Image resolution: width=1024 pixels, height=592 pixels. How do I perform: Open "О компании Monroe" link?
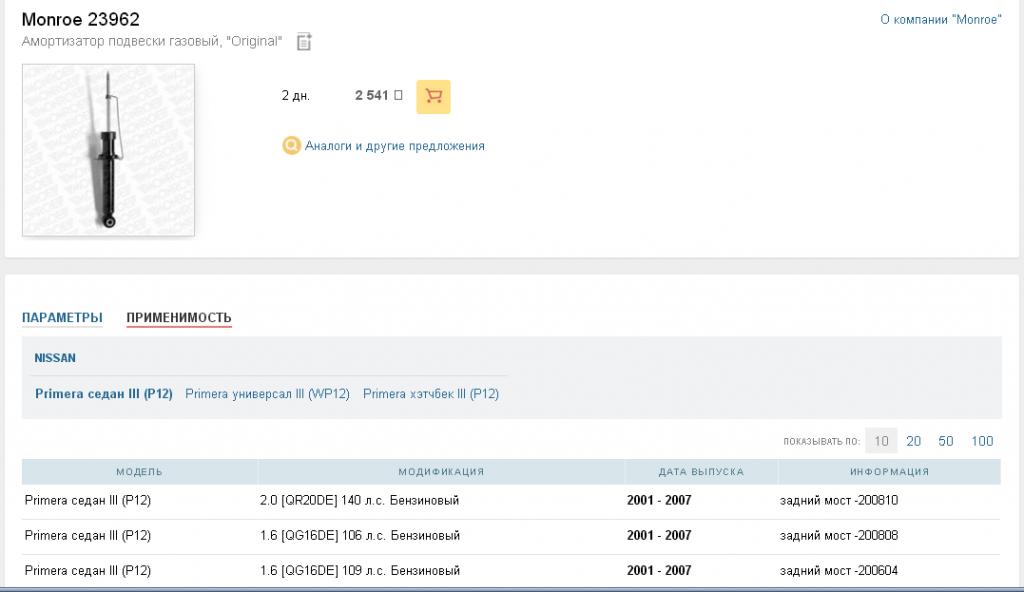coord(940,20)
